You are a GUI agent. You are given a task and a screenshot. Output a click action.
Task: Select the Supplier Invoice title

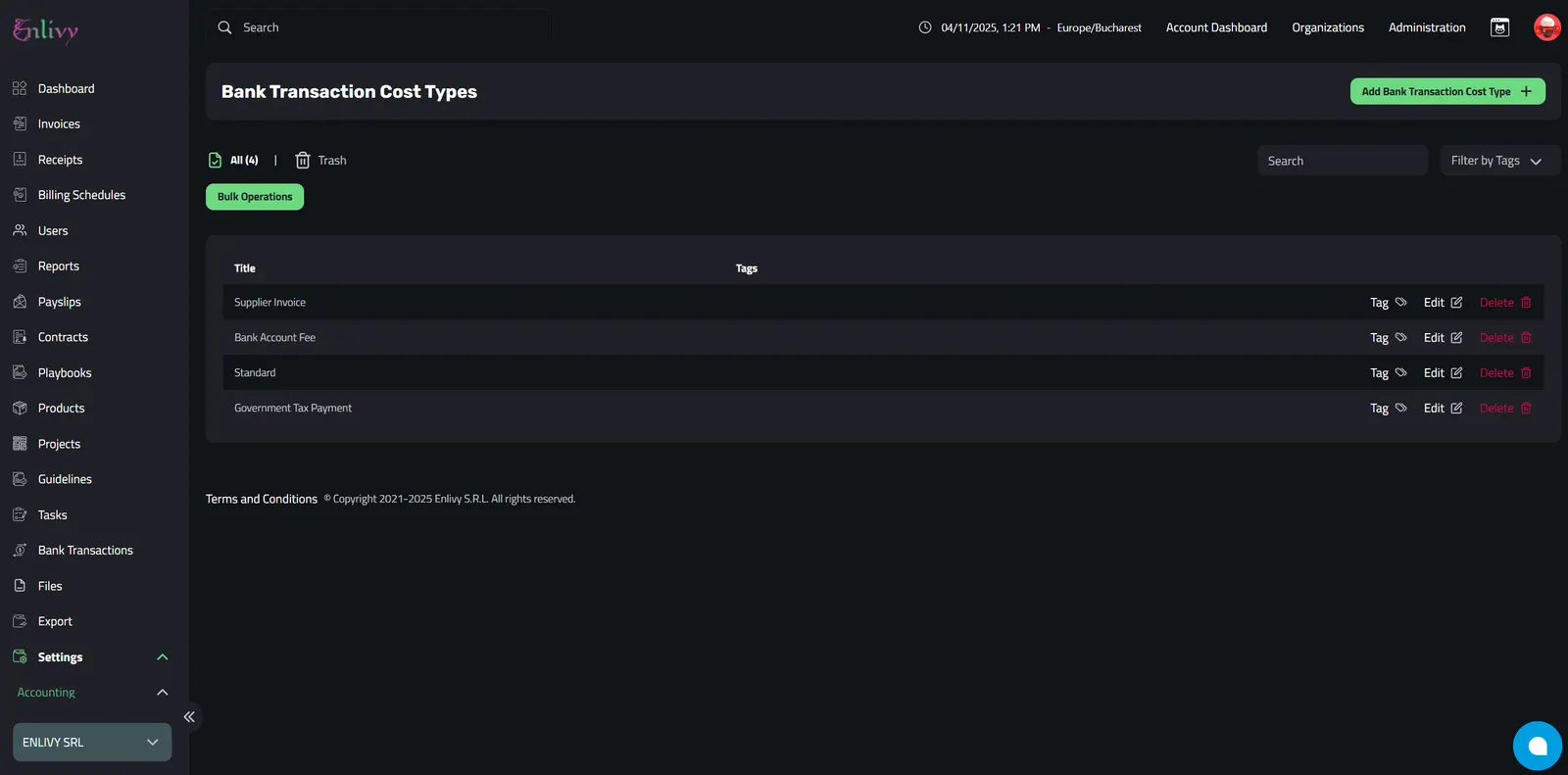click(269, 303)
